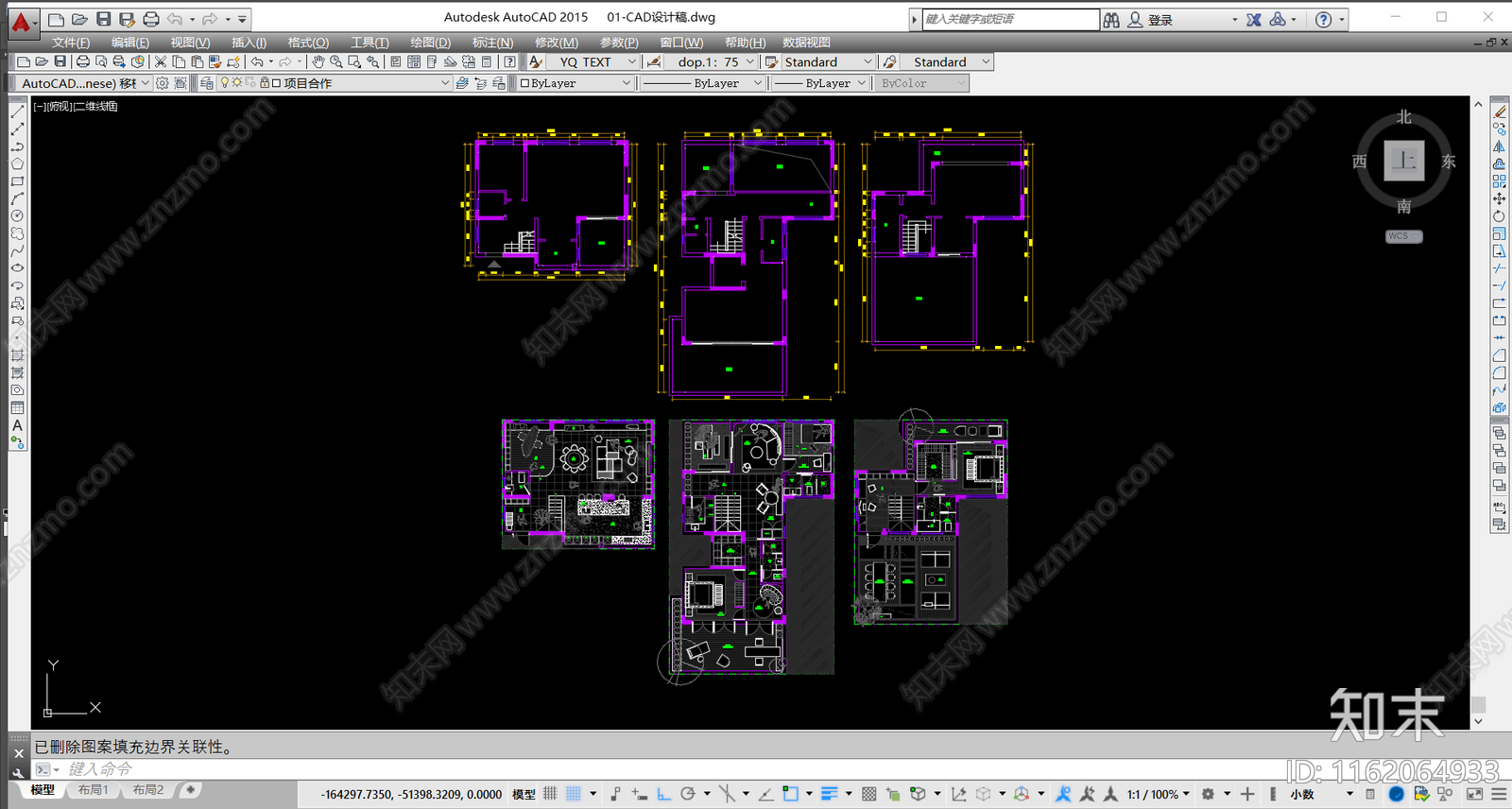Select Rotate tool in modify toolbar

(x=1500, y=215)
